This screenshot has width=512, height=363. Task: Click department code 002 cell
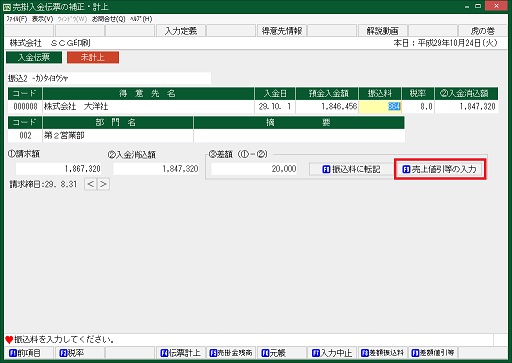25,136
